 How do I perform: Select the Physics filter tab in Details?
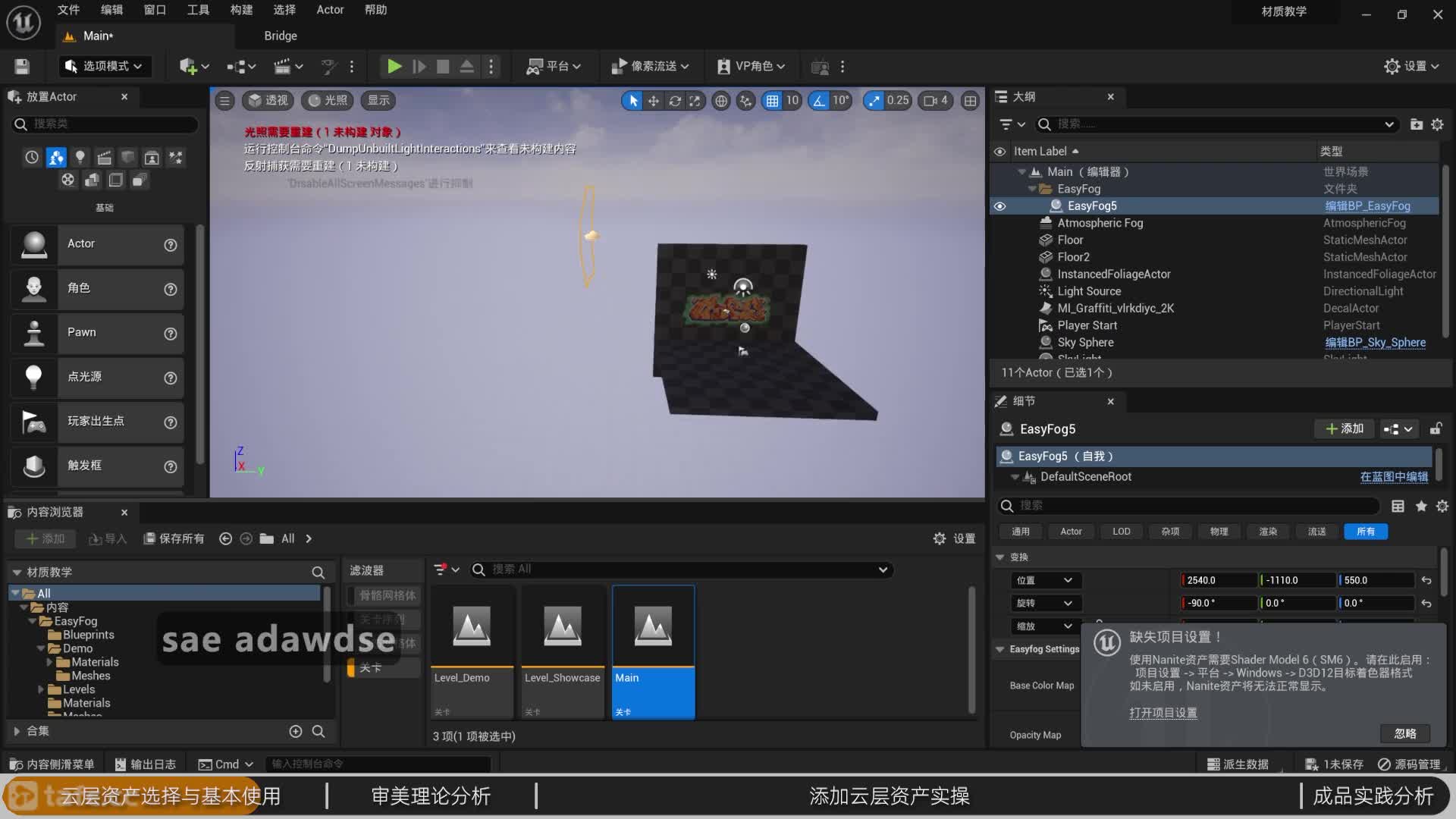click(1219, 532)
